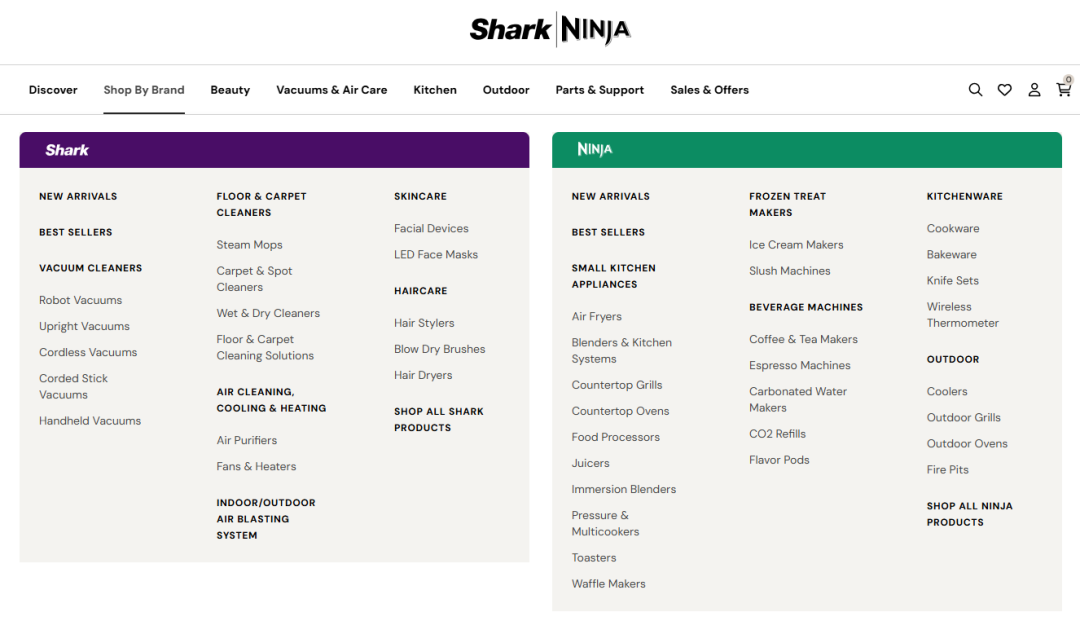The height and width of the screenshot is (621, 1080).
Task: Click the SharkNinja logo at top
Action: point(550,30)
